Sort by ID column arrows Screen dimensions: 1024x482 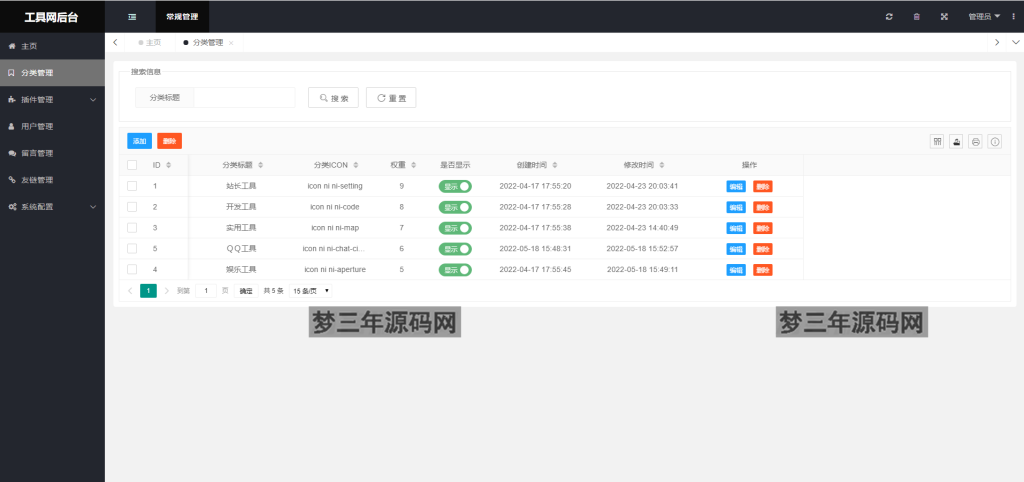168,165
